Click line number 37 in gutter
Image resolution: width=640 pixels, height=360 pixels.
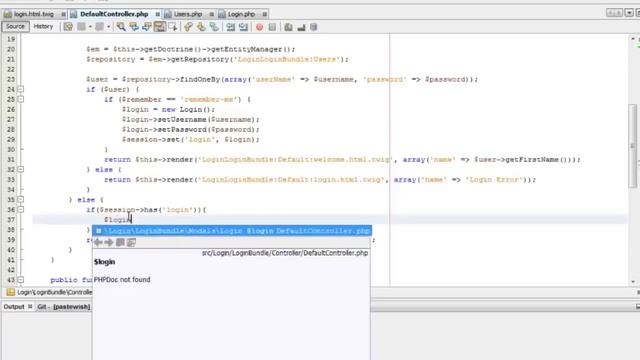click(11, 220)
